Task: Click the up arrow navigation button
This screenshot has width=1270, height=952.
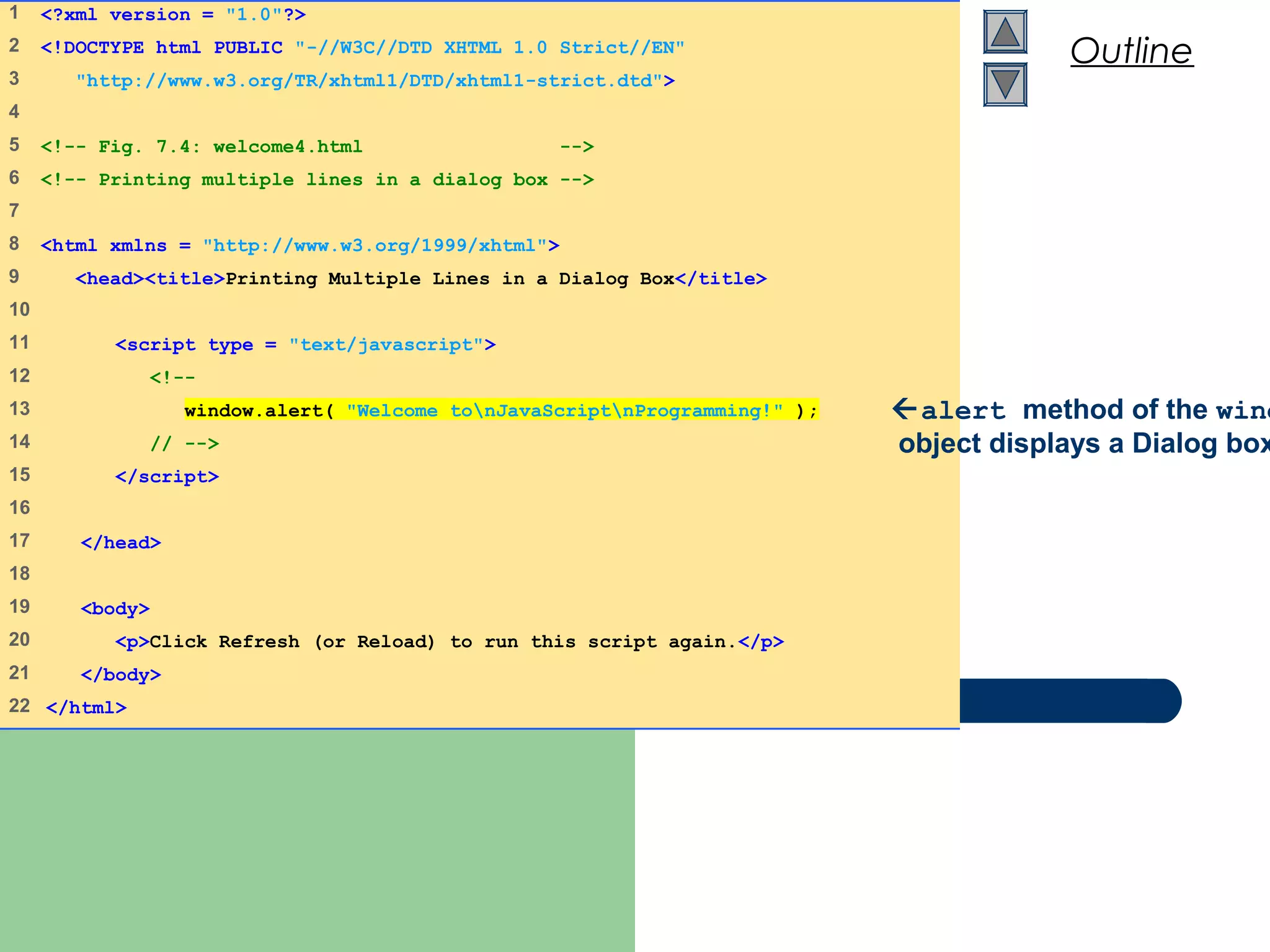Action: click(1005, 32)
